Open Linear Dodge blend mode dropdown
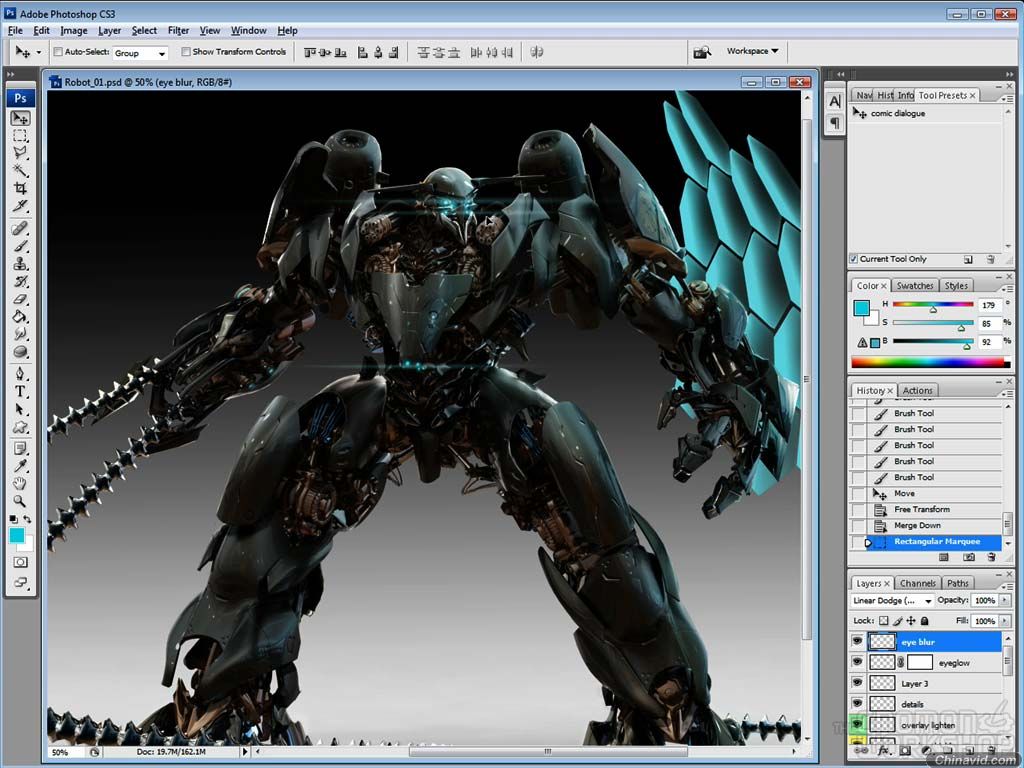1024x768 pixels. pos(892,601)
